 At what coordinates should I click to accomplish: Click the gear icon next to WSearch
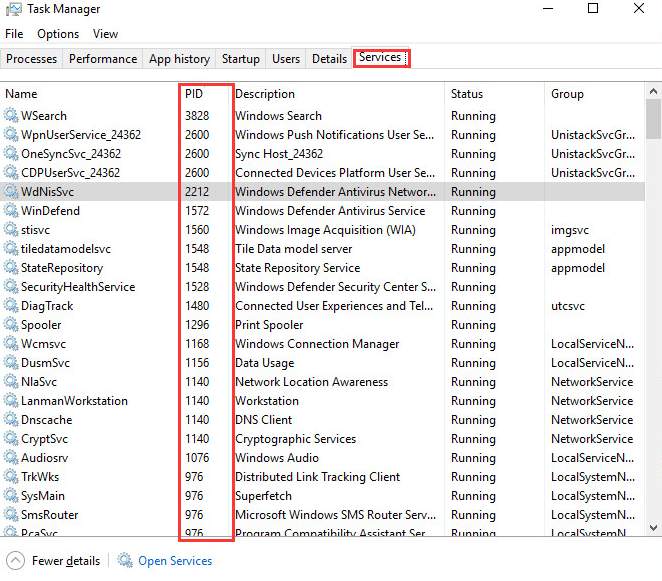[x=11, y=116]
